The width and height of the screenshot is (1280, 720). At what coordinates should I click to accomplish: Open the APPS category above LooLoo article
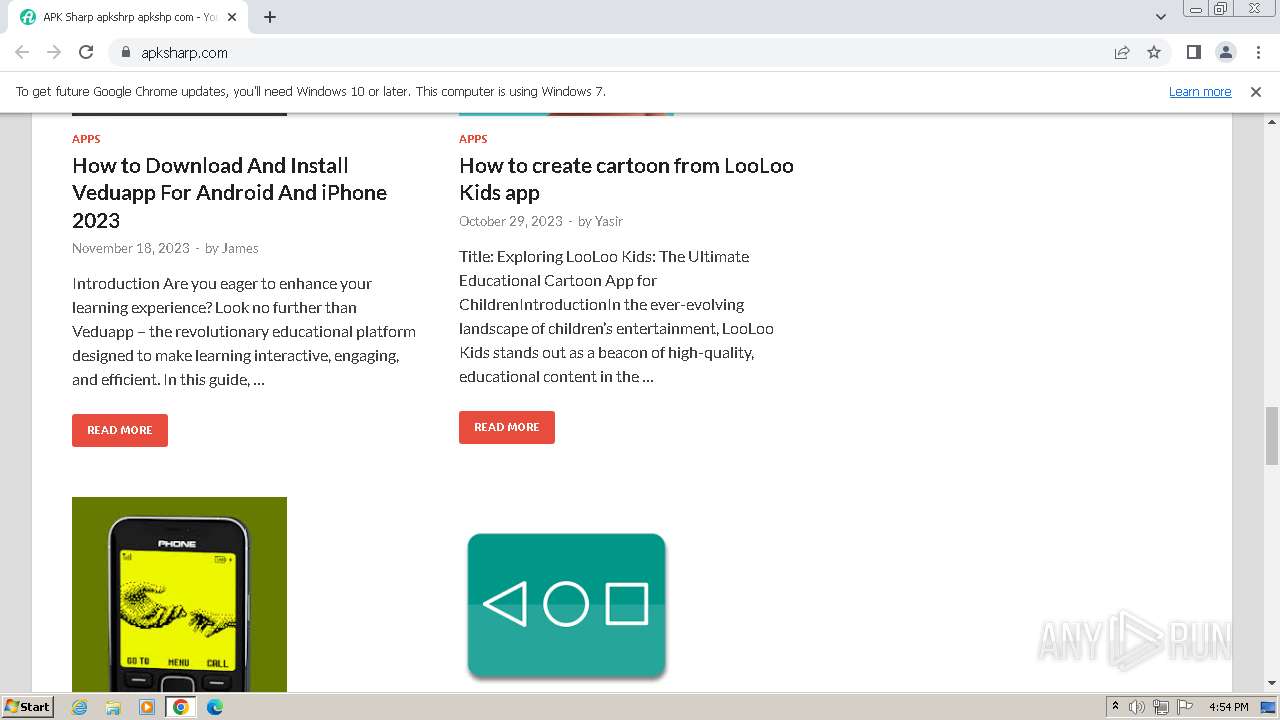[473, 139]
